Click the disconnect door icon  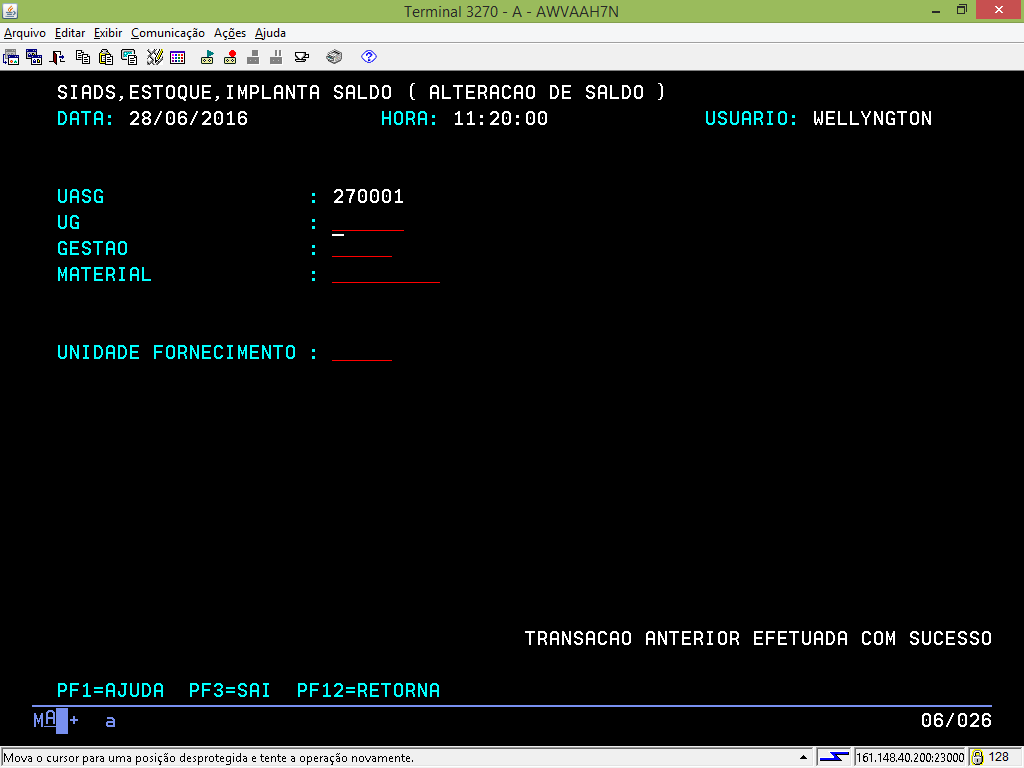pyautogui.click(x=57, y=57)
